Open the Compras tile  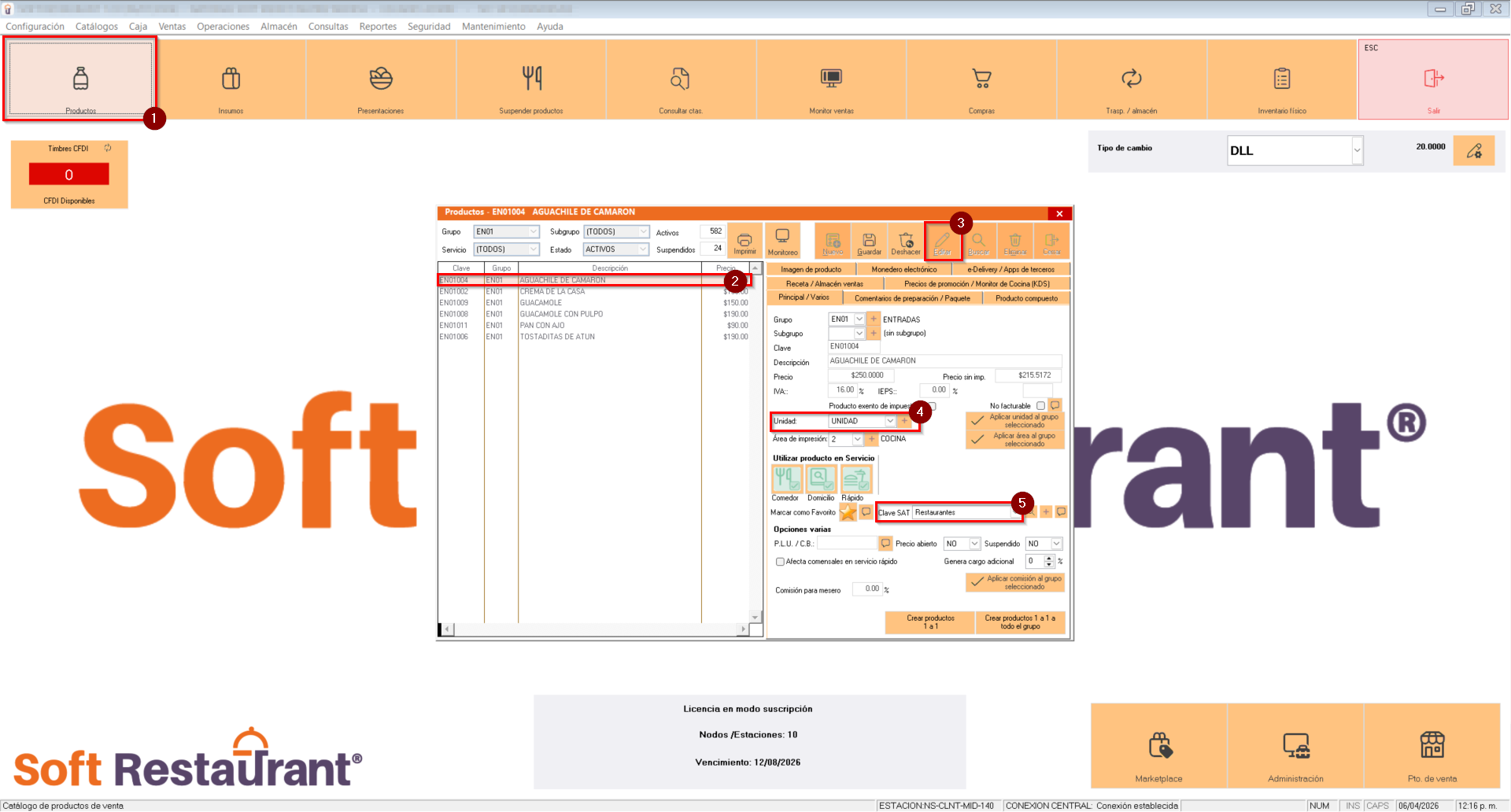click(x=981, y=79)
